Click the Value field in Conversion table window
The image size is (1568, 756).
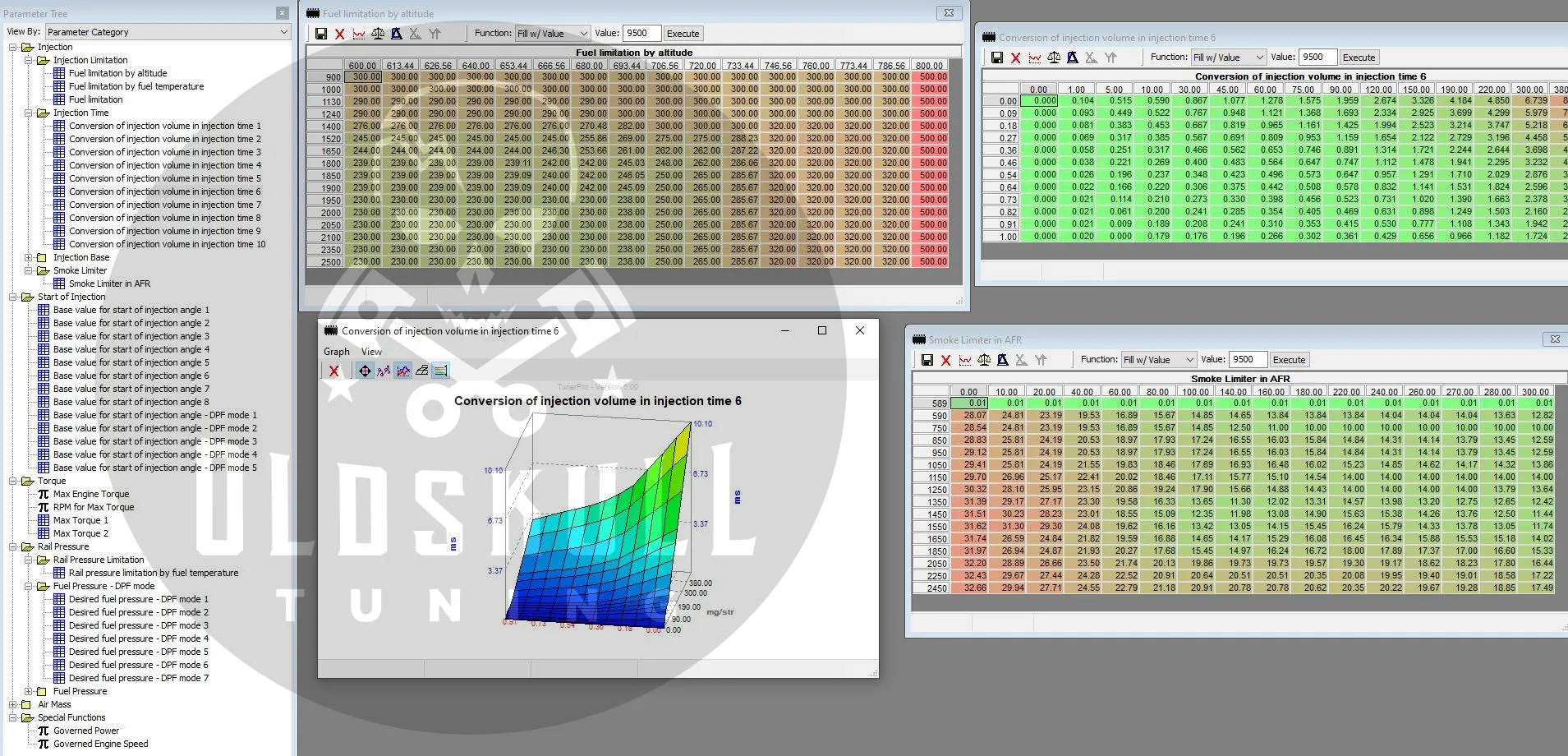click(1317, 58)
